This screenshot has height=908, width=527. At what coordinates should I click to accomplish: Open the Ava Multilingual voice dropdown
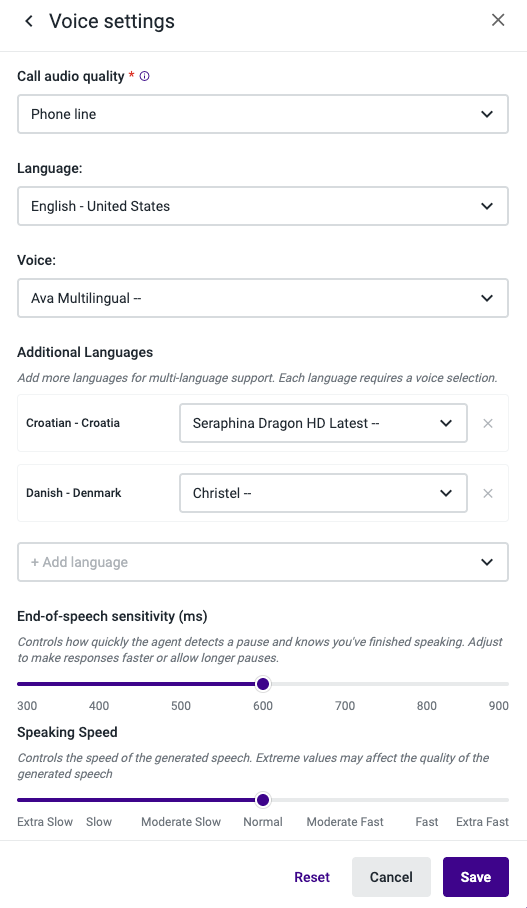[263, 298]
